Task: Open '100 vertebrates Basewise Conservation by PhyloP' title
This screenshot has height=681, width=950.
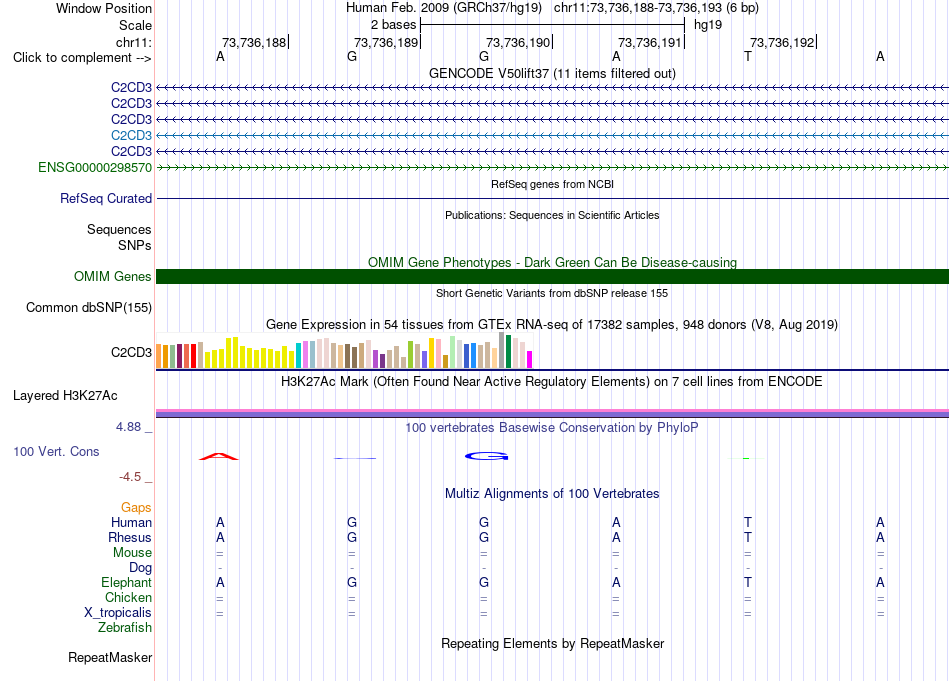Action: click(552, 427)
